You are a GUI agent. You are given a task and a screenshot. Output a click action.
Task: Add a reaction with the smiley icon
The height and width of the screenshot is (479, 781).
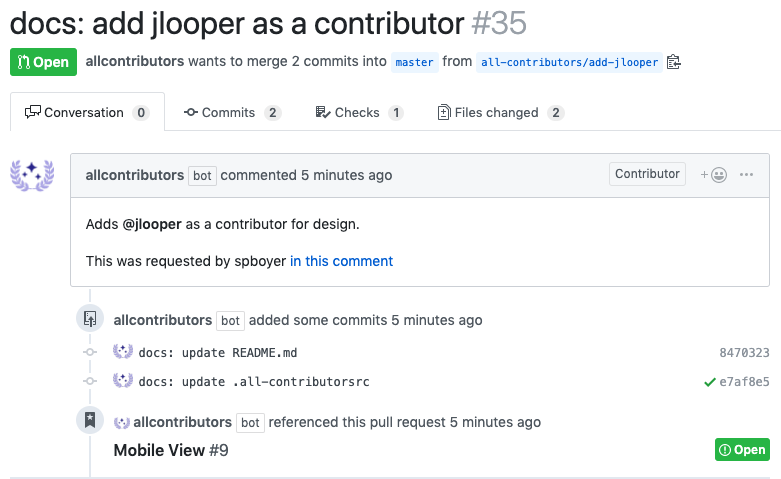713,175
